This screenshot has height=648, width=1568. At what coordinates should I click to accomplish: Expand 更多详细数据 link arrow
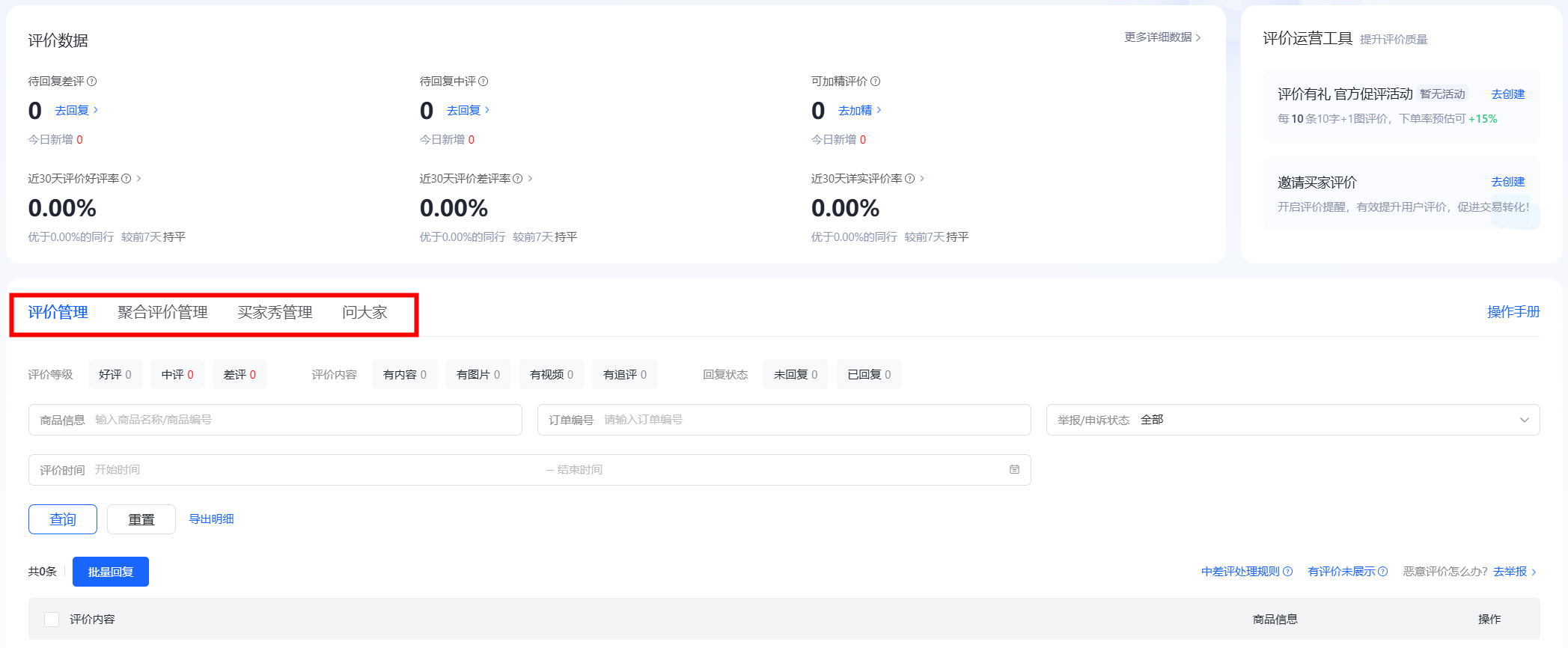tap(1198, 37)
